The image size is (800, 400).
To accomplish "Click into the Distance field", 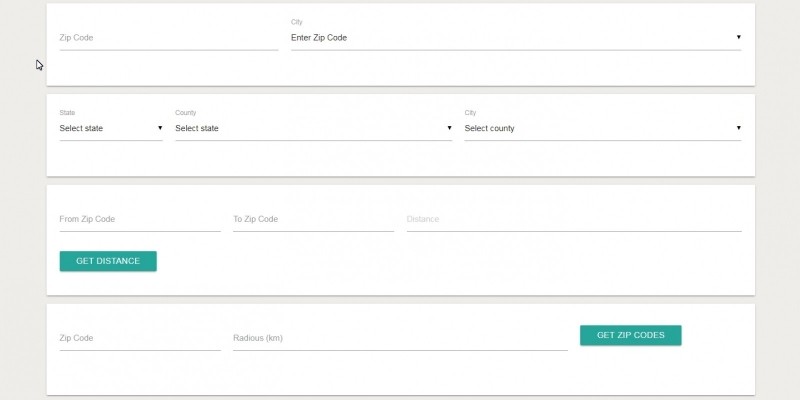I will pos(573,219).
